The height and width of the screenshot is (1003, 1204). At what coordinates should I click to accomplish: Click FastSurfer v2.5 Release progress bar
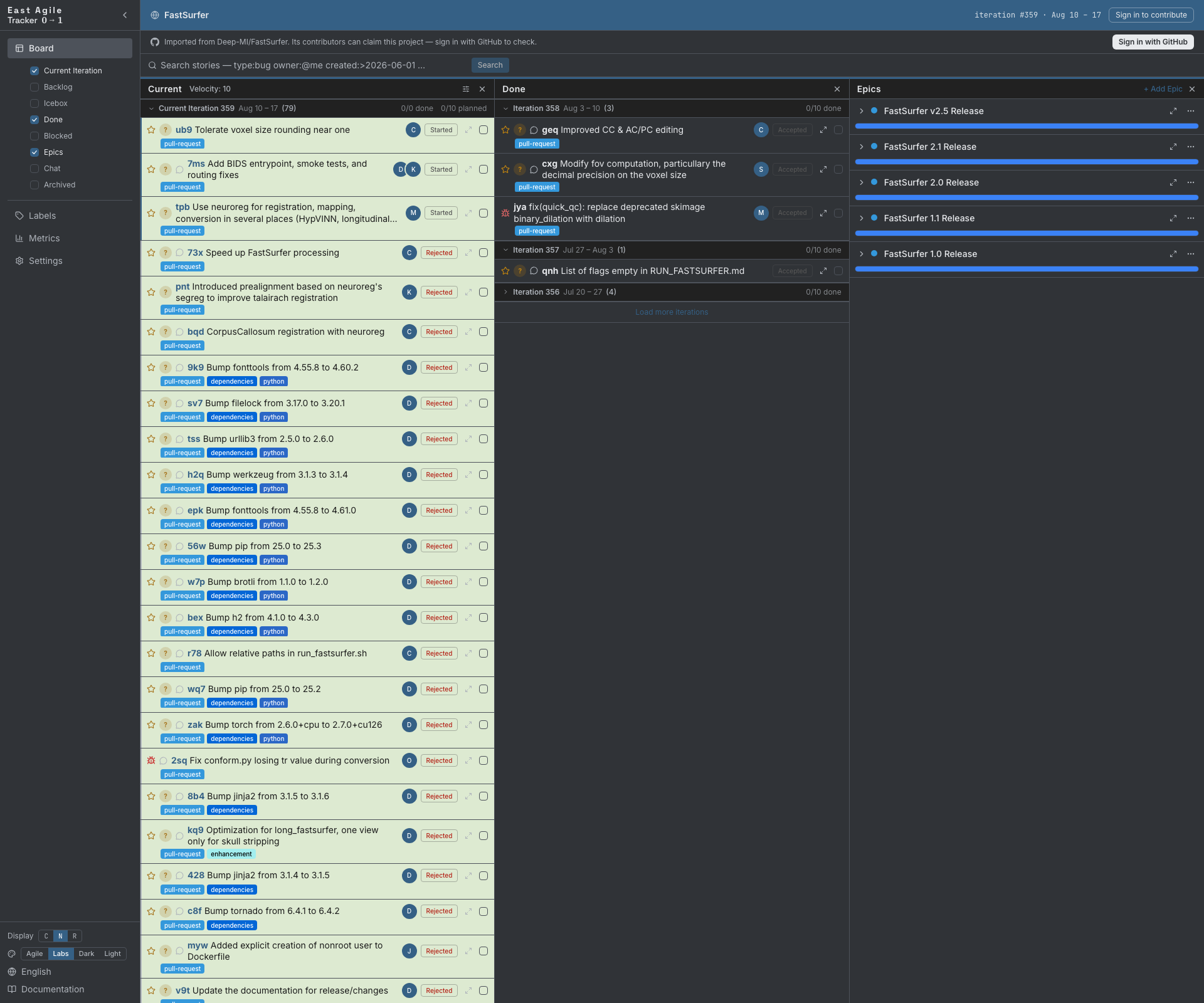1027,127
